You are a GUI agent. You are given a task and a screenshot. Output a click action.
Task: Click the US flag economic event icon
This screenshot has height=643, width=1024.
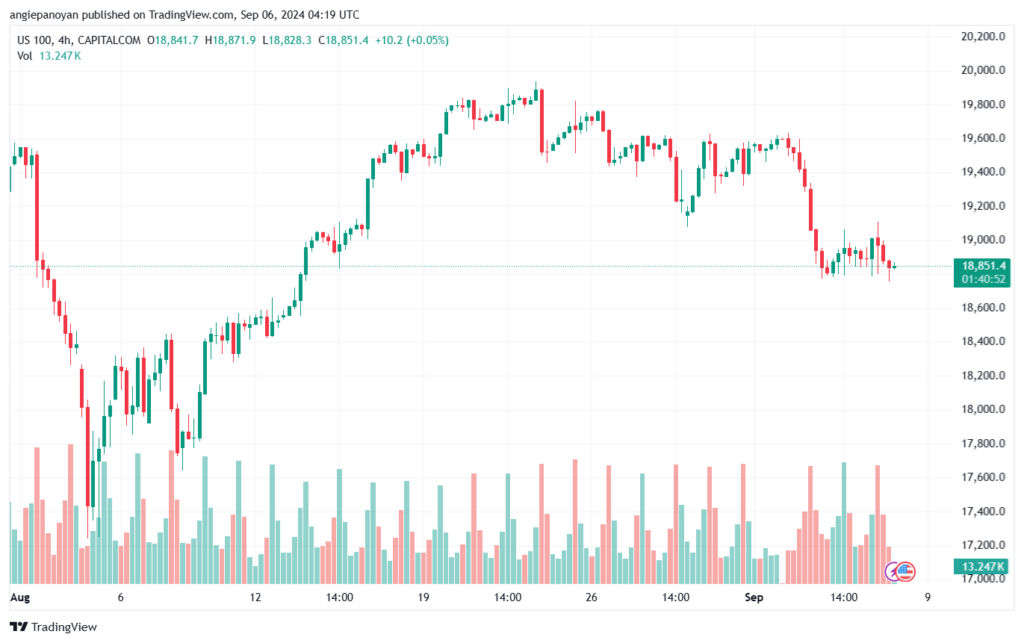[906, 572]
